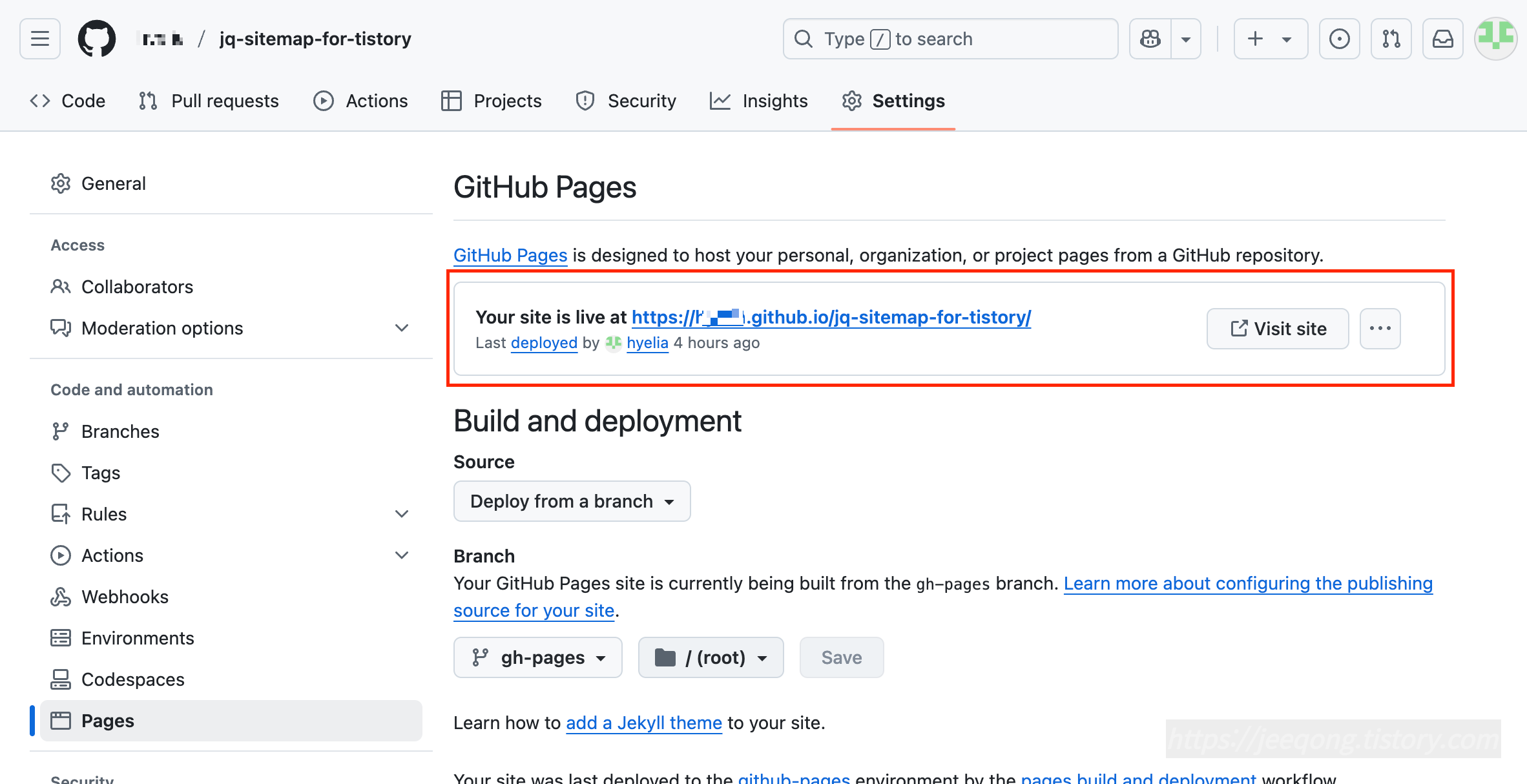Open the hamburger navigation menu
Image resolution: width=1527 pixels, height=784 pixels.
[40, 39]
